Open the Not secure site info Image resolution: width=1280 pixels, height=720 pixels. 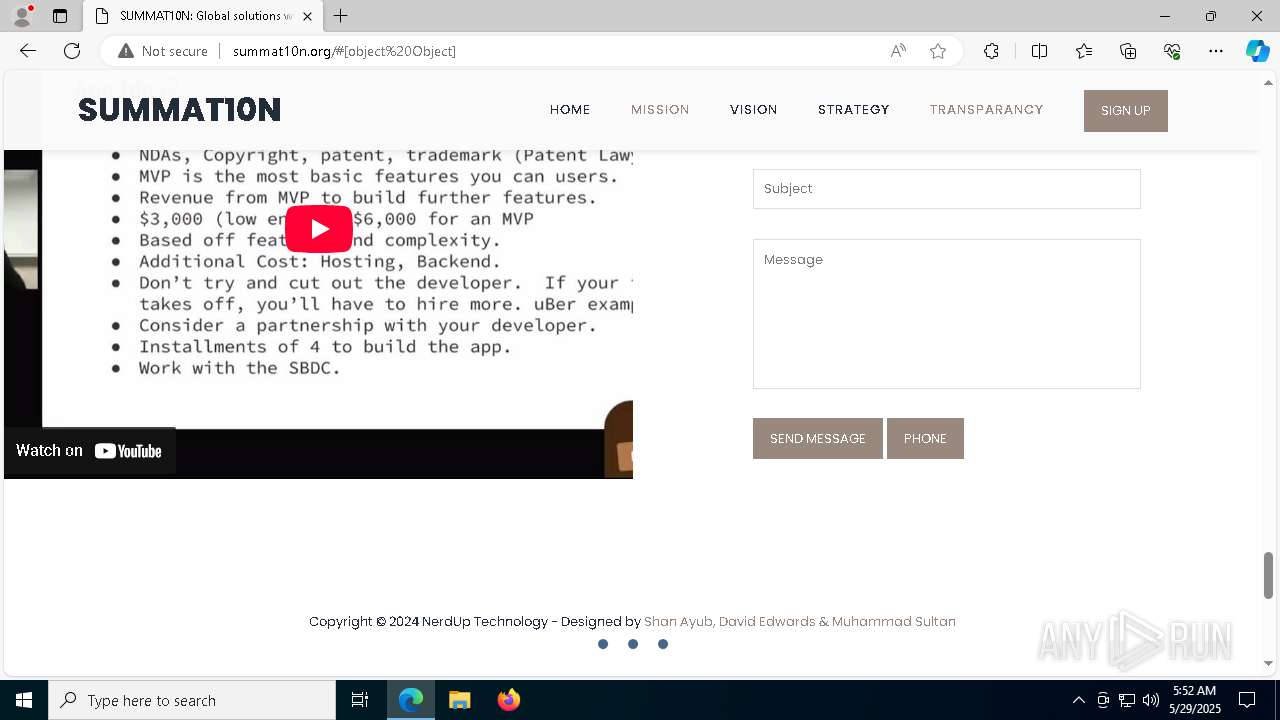coord(163,51)
